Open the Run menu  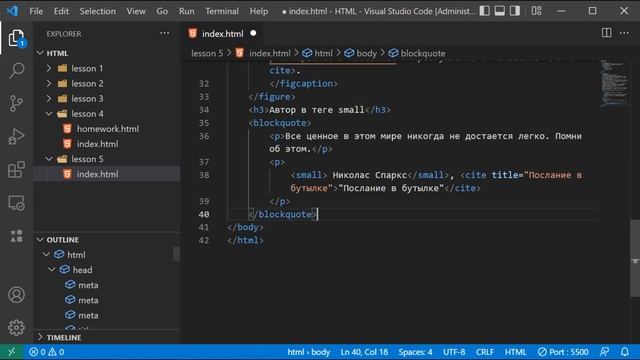[x=187, y=11]
